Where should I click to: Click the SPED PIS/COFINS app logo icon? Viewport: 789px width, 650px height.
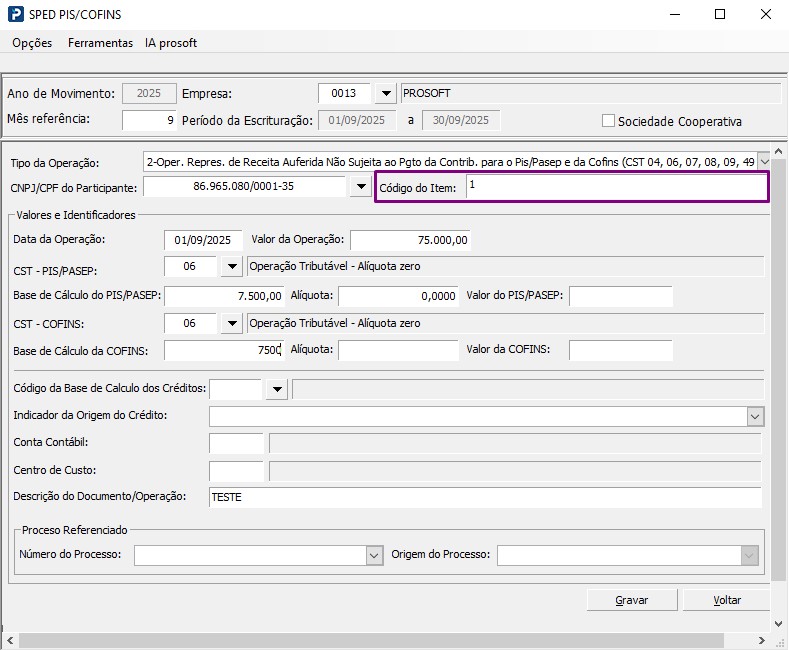point(14,15)
